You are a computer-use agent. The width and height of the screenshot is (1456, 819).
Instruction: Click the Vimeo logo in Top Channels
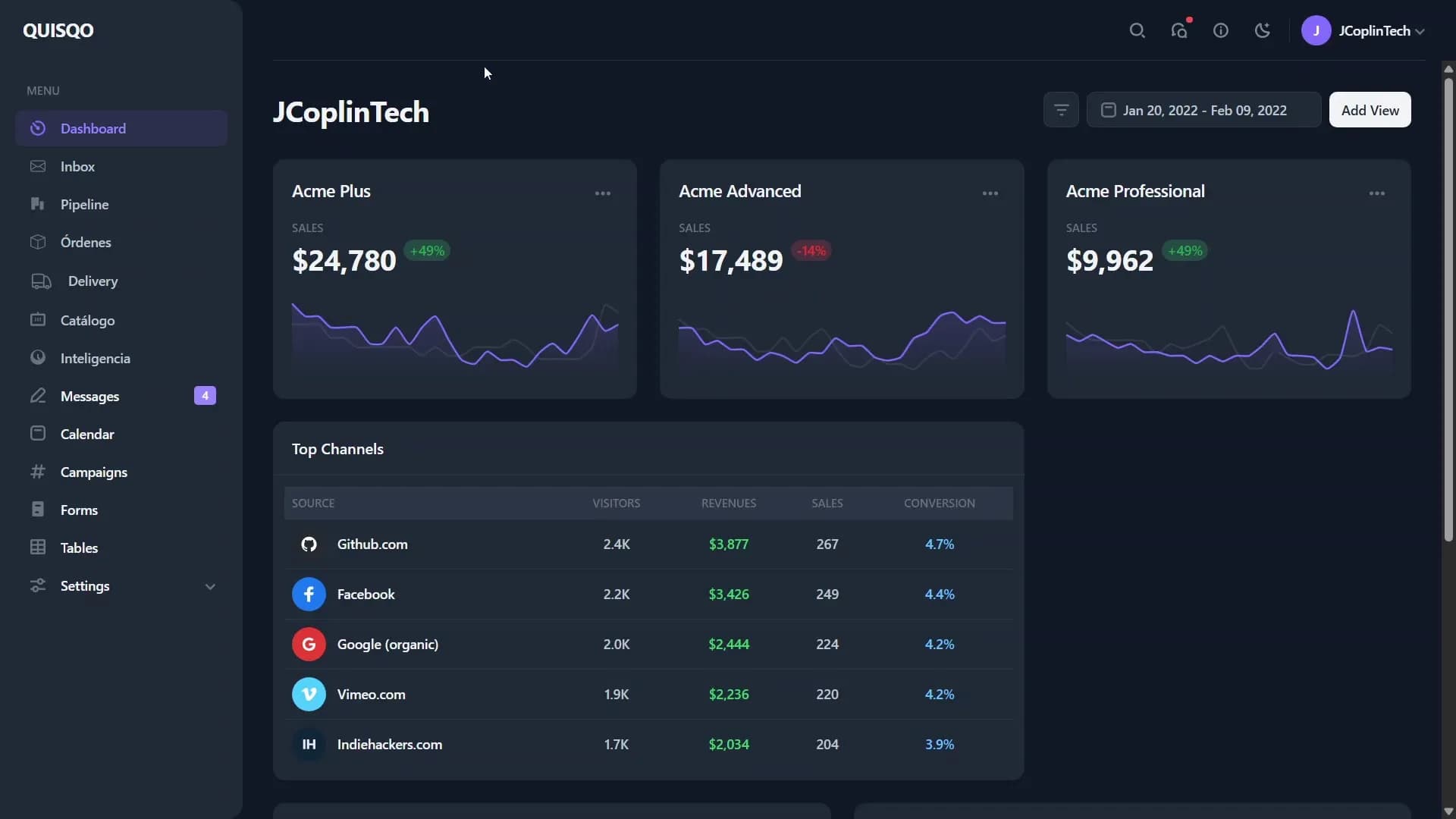[309, 695]
